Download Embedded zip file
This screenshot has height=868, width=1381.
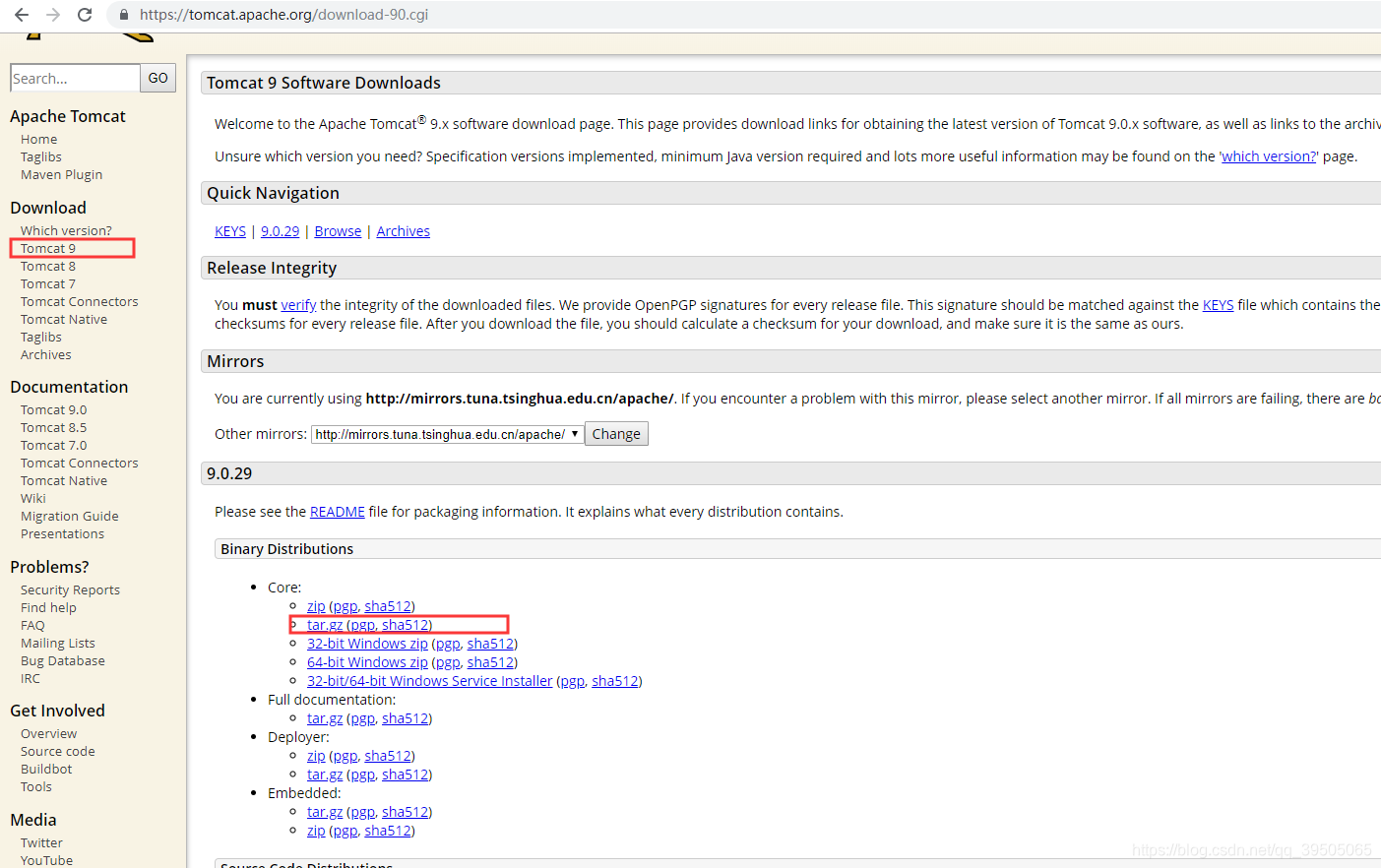tap(316, 831)
